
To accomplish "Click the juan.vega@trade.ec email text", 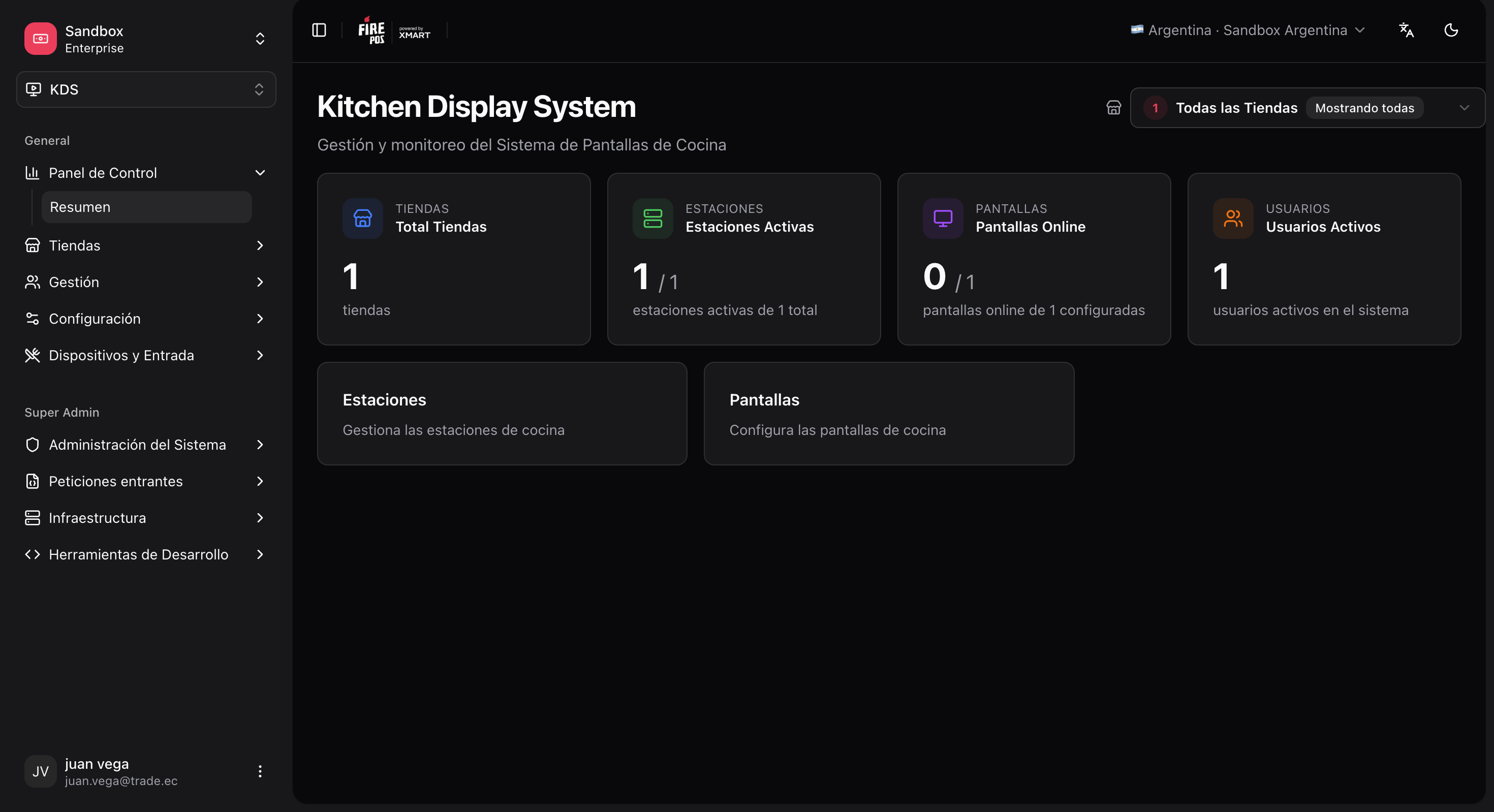I will (121, 780).
